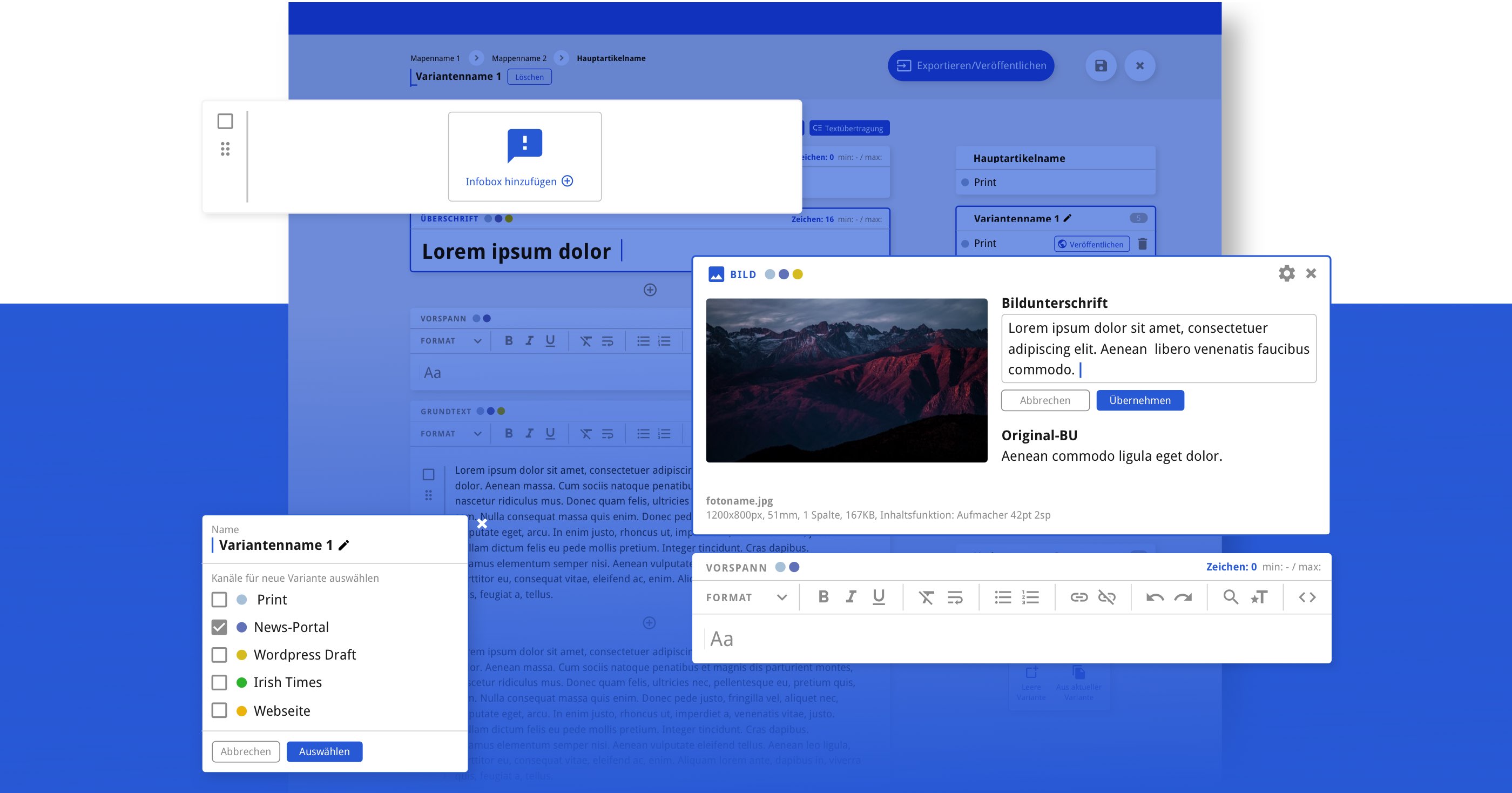The height and width of the screenshot is (793, 1512).
Task: Tick the checkbox beside the first Grundtext paragraph
Action: tap(428, 474)
